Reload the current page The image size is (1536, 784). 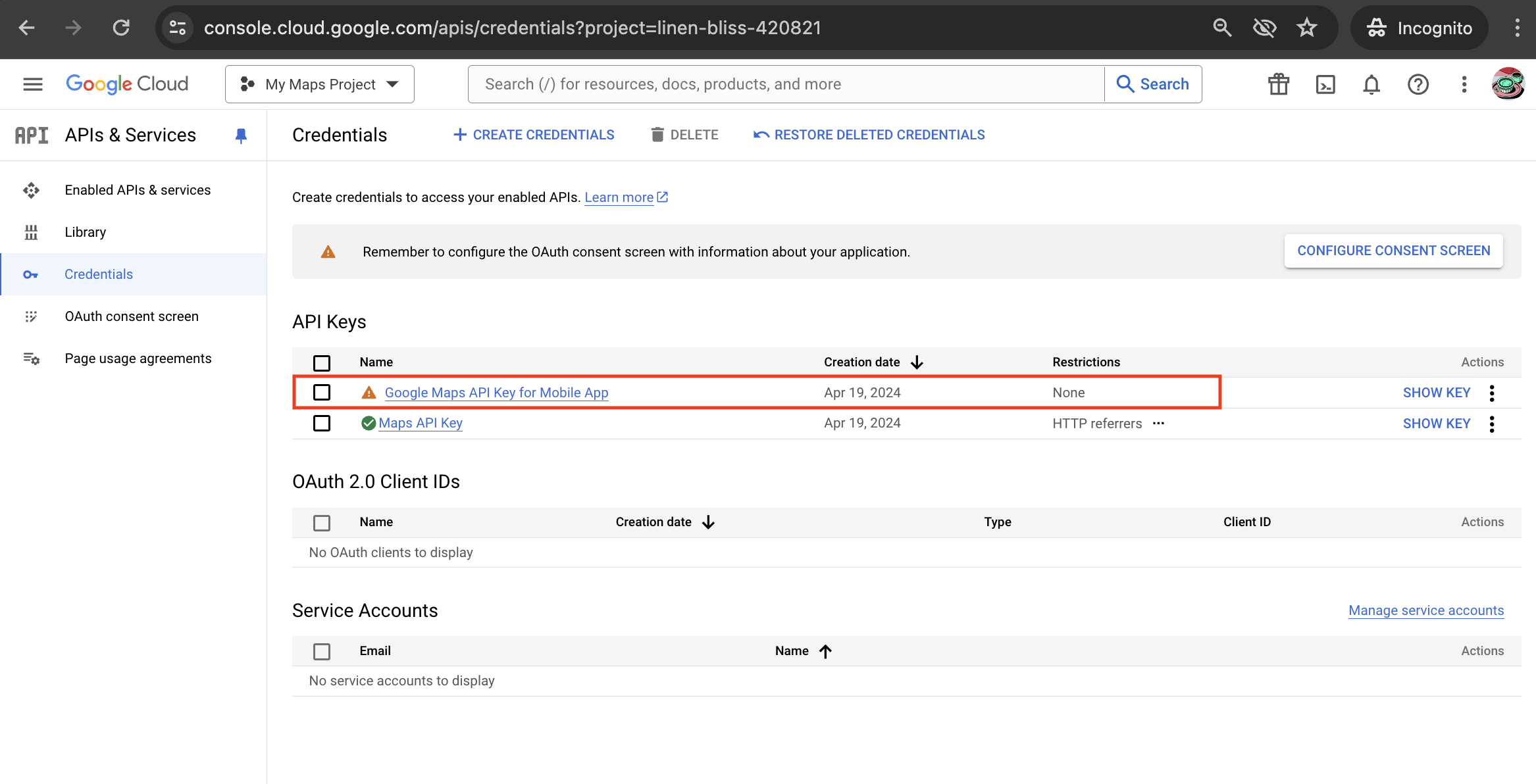pos(121,28)
